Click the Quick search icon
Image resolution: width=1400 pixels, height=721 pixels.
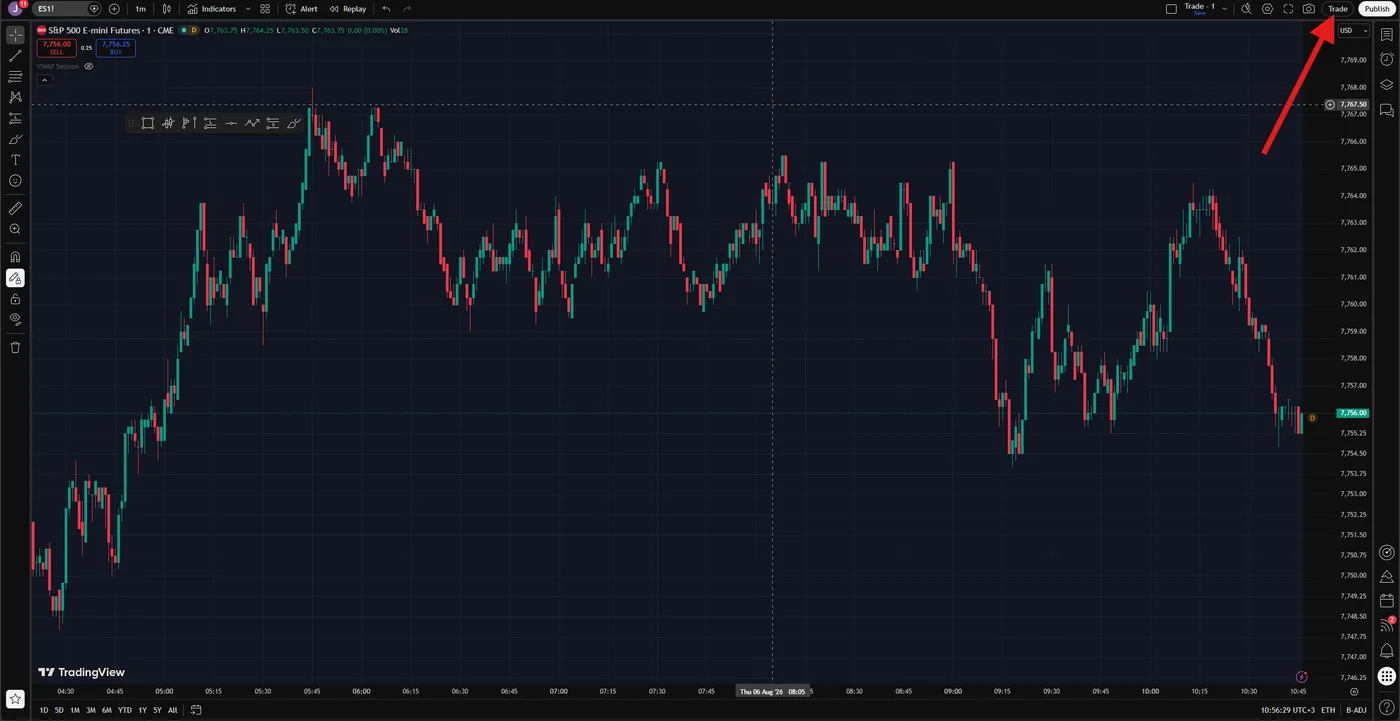(x=1246, y=8)
